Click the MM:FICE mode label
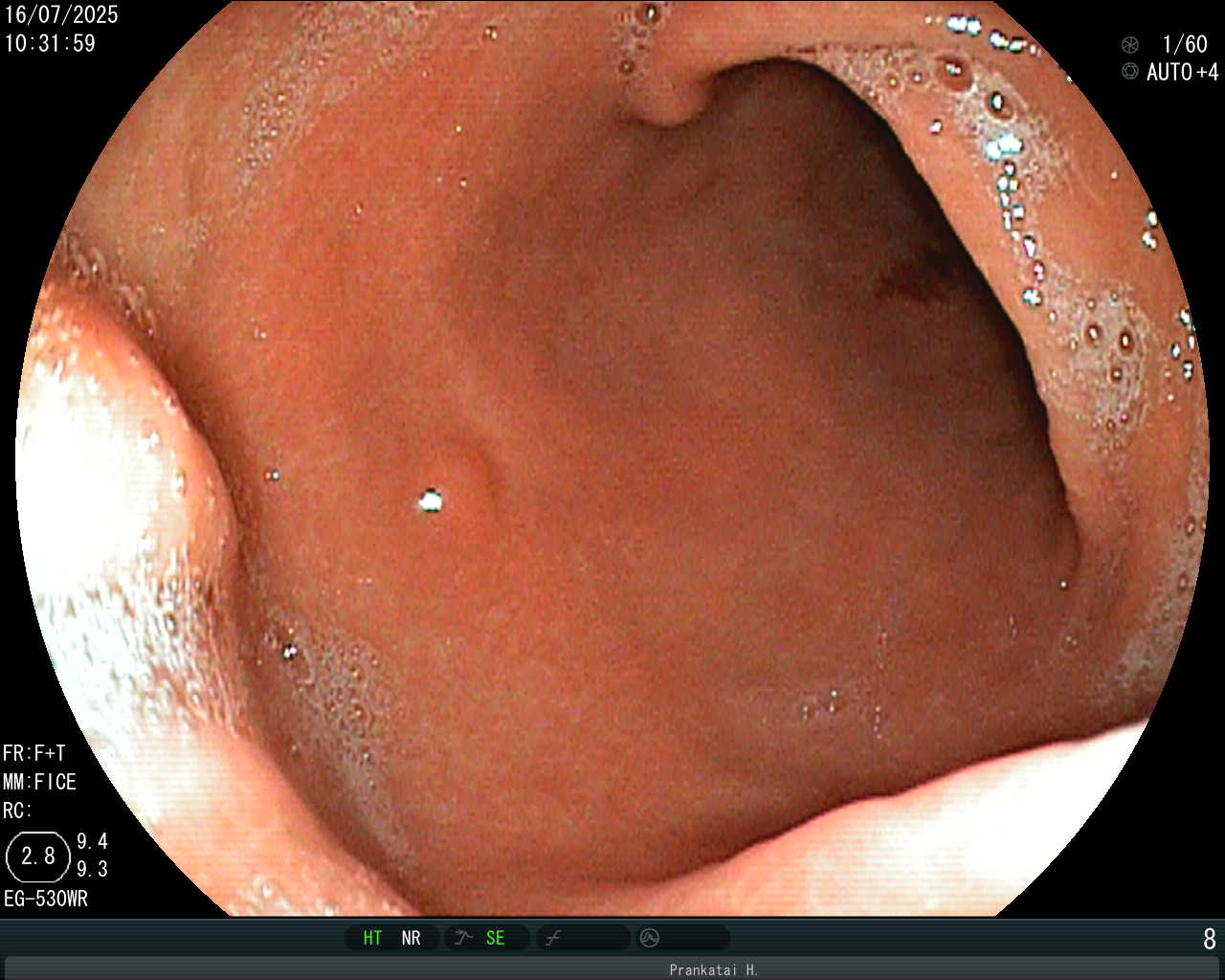 click(x=39, y=782)
